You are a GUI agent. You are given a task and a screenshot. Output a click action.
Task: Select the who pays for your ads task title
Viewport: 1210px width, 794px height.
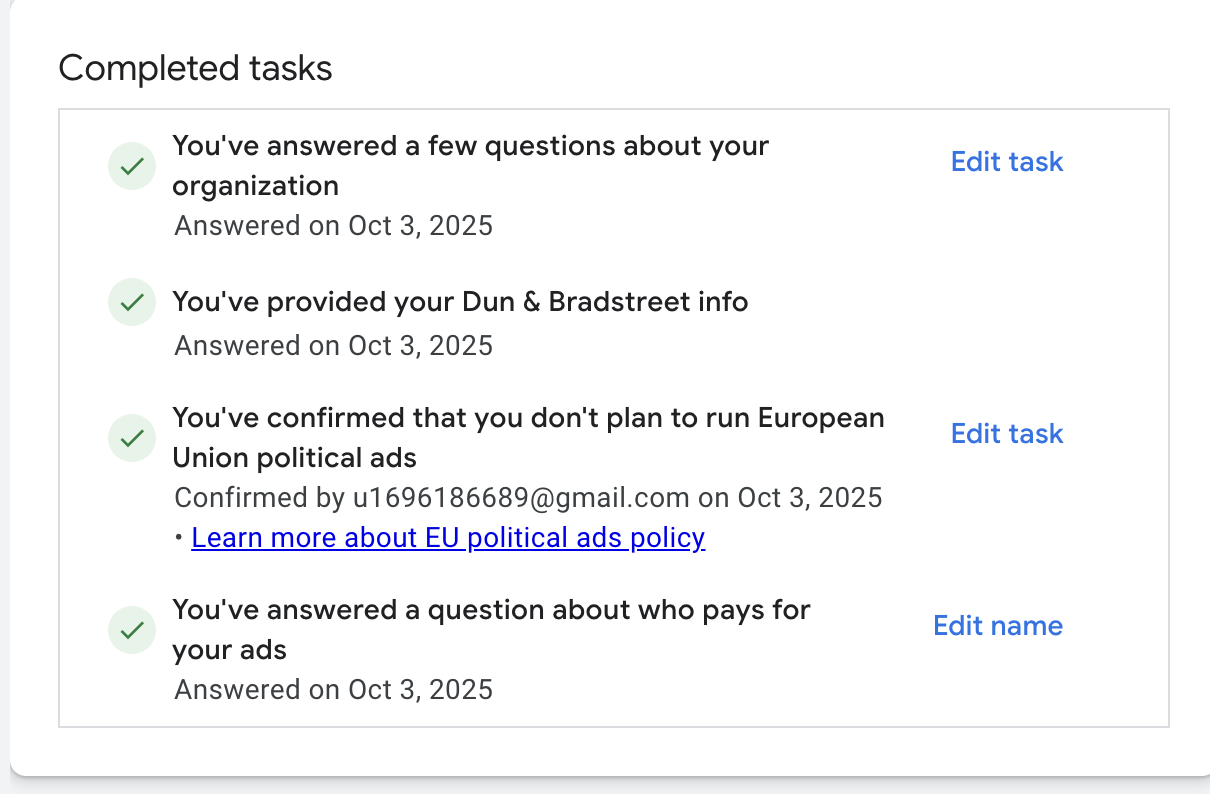point(490,629)
